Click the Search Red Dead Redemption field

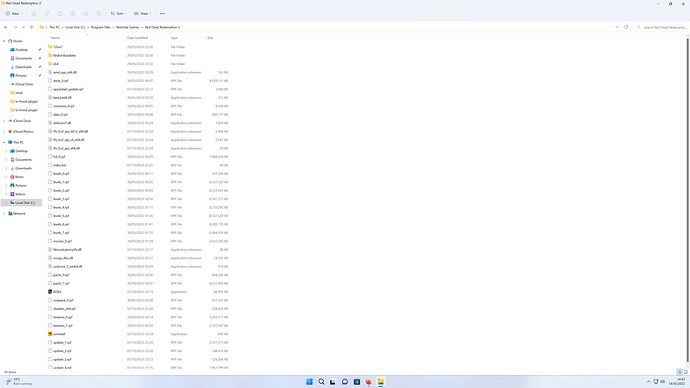pyautogui.click(x=661, y=27)
